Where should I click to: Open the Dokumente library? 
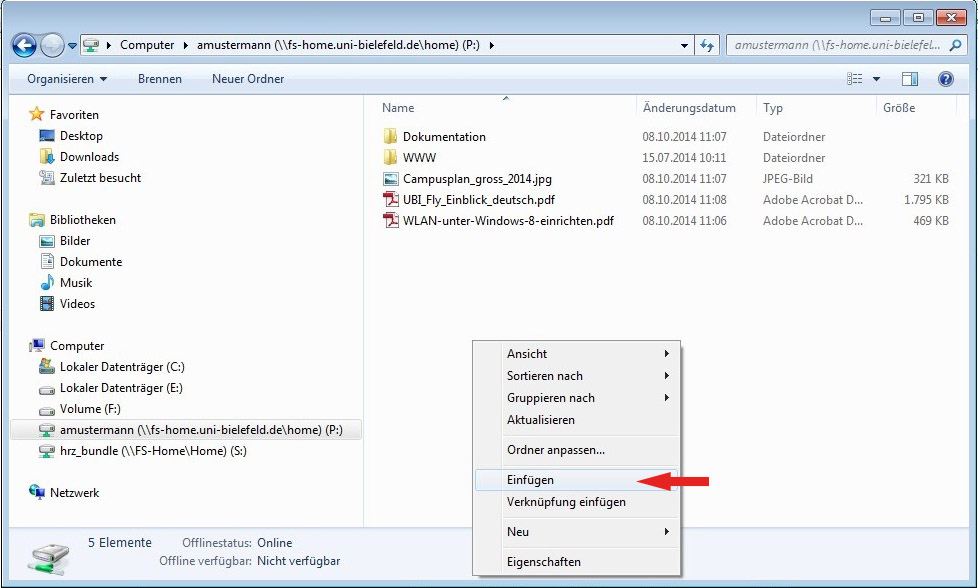[91, 262]
